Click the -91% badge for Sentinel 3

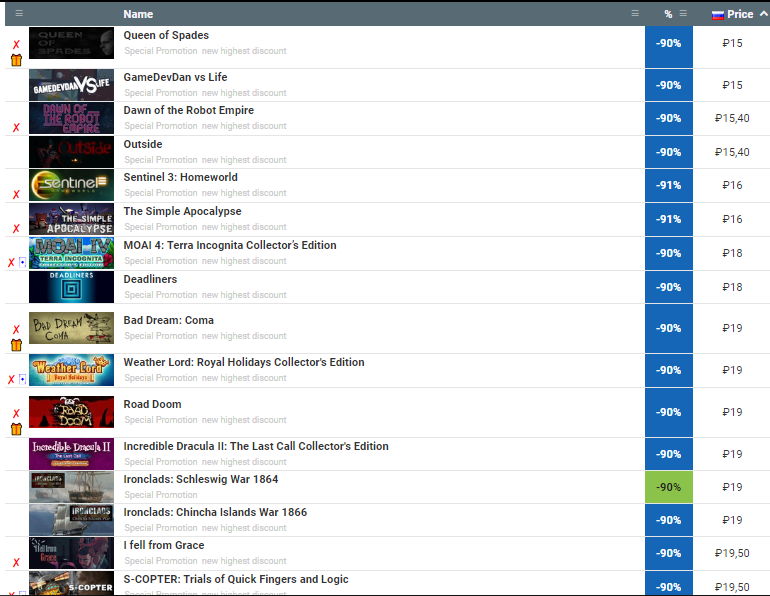[668, 185]
